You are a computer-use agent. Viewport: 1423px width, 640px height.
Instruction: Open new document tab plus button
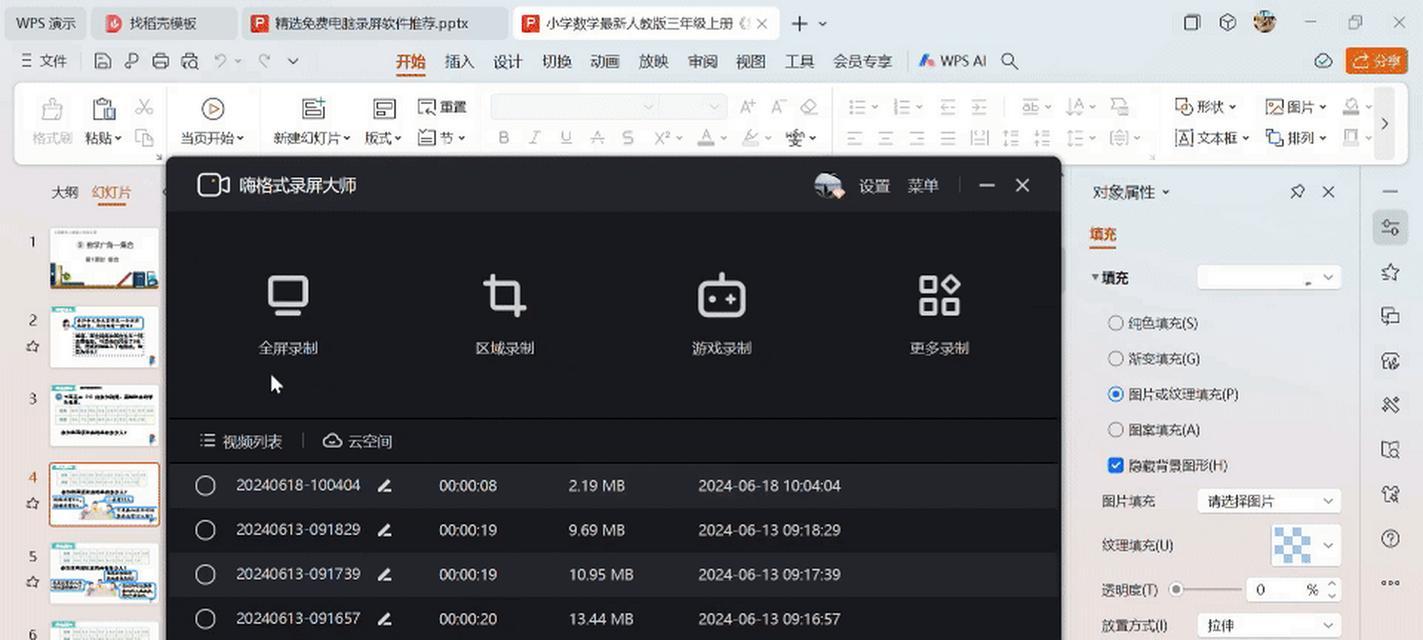click(799, 23)
